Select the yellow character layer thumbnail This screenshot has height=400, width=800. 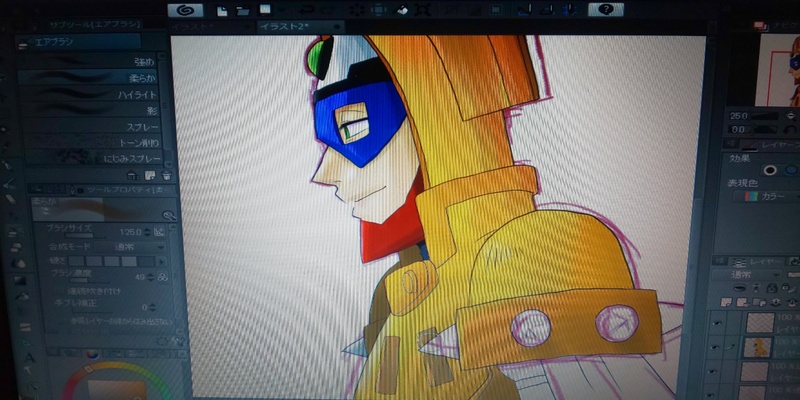[757, 347]
